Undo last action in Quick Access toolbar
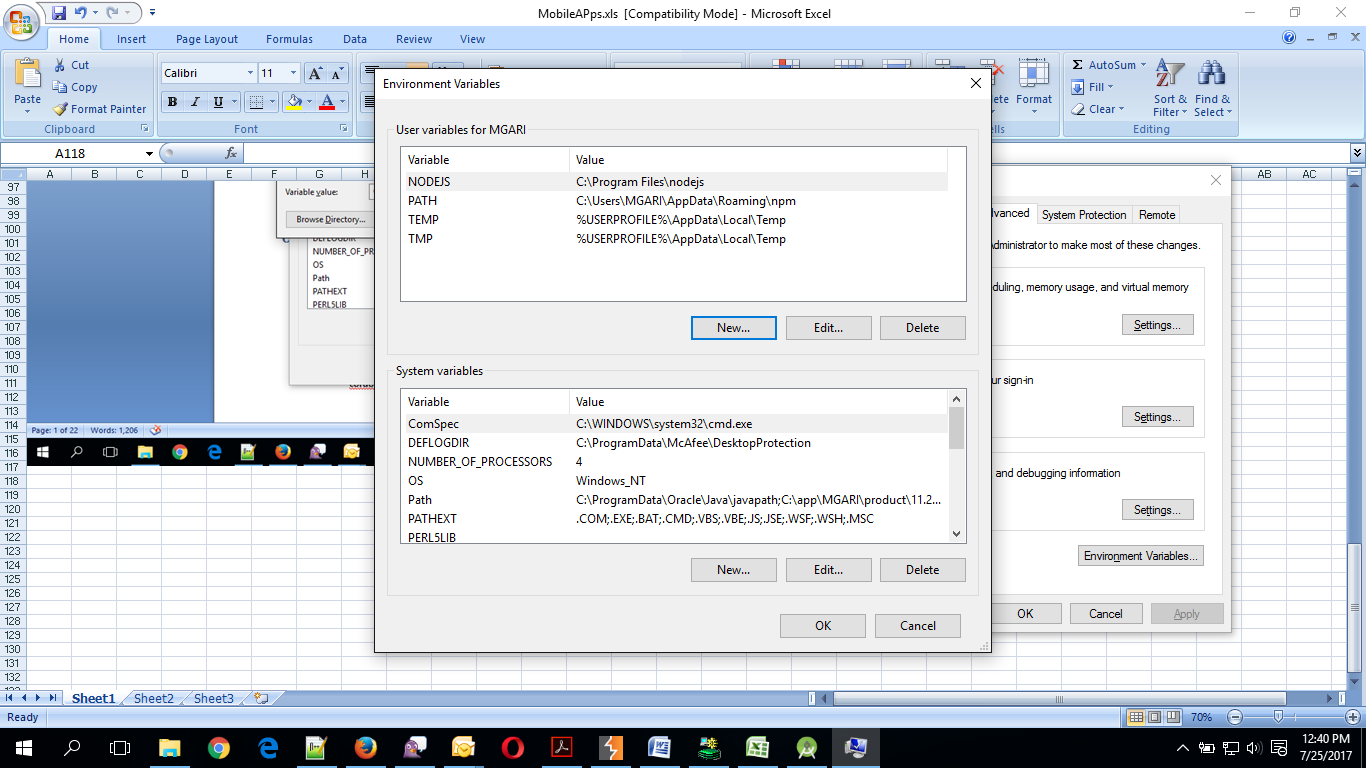 (81, 13)
